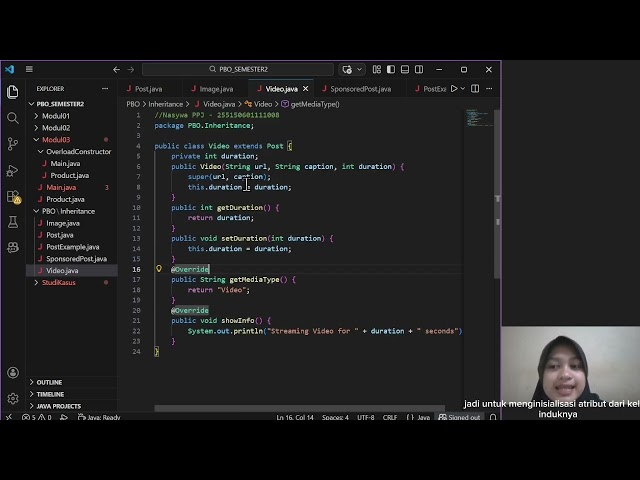Open Image.java in the Explorer tree

pyautogui.click(x=63, y=223)
